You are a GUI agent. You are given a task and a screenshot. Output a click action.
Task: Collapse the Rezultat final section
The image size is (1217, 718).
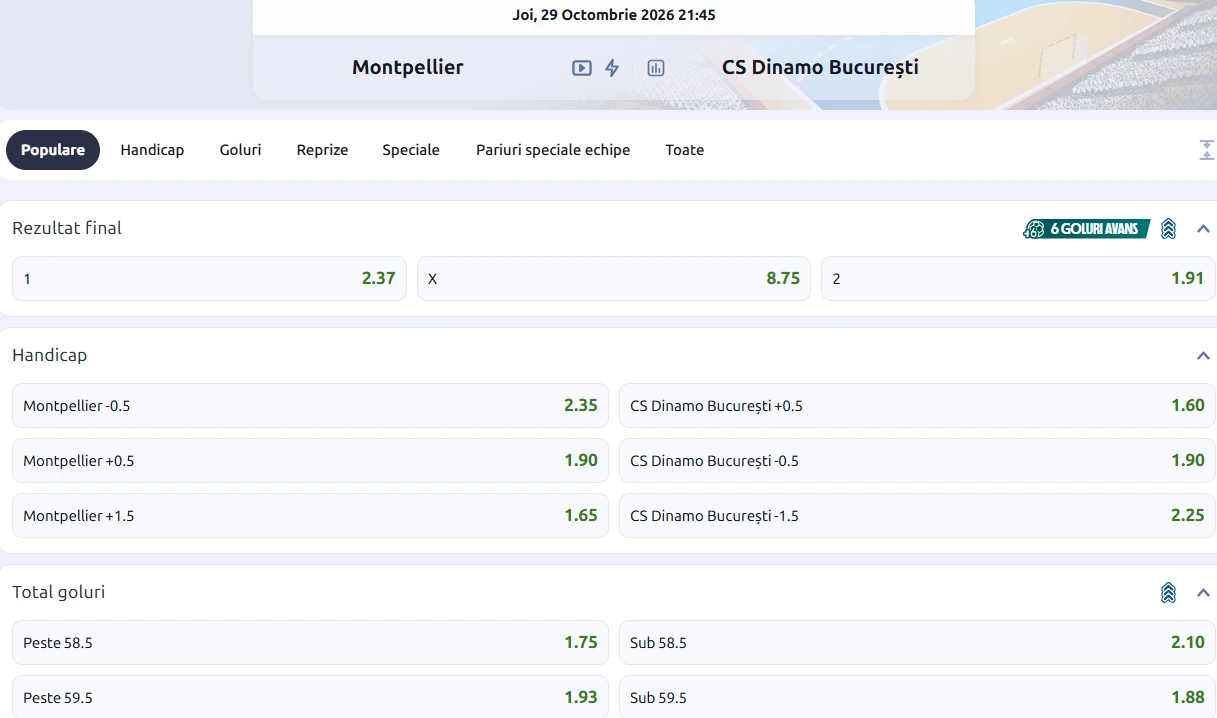(x=1203, y=229)
